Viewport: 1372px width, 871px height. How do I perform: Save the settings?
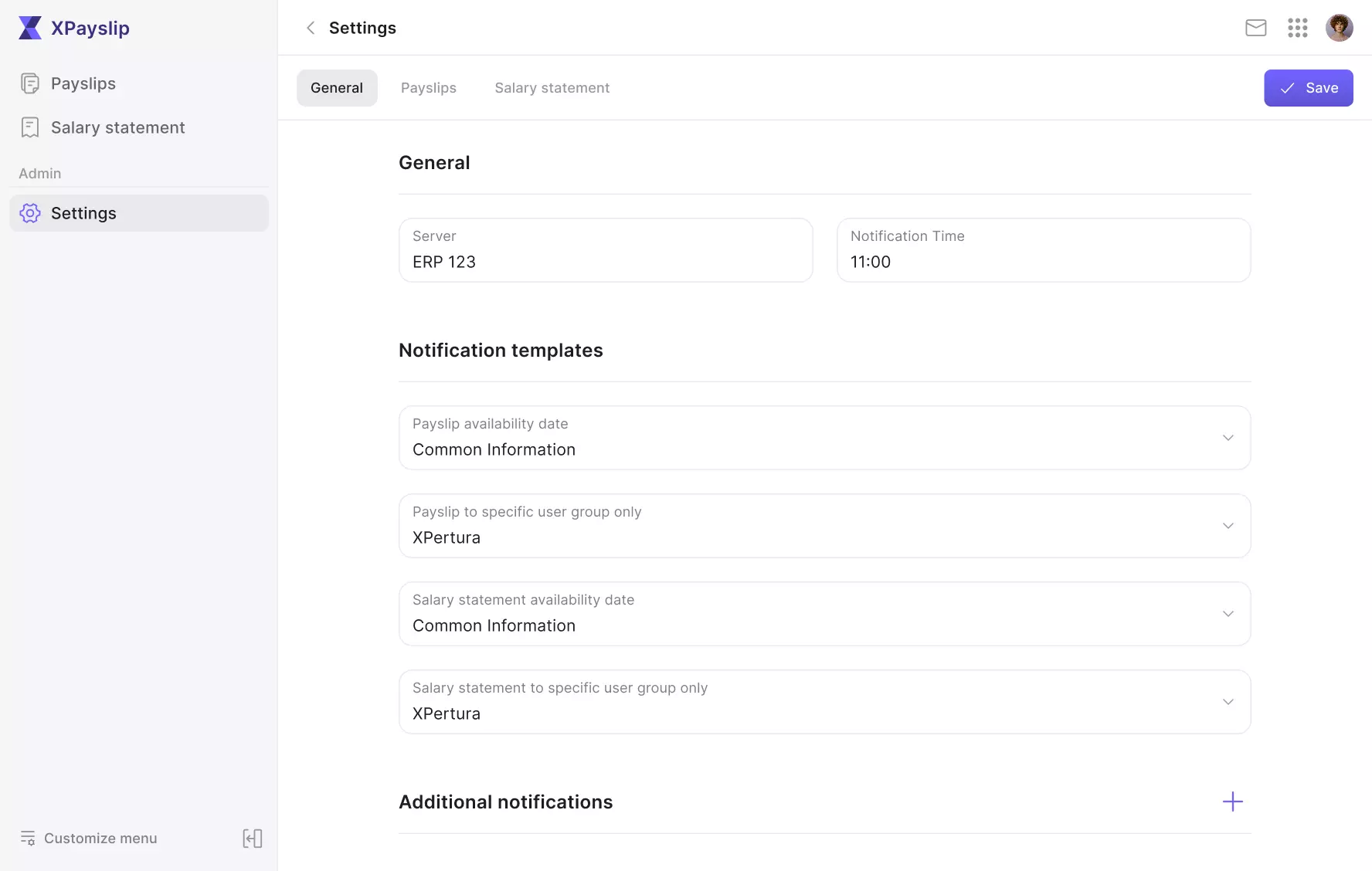[x=1309, y=88]
